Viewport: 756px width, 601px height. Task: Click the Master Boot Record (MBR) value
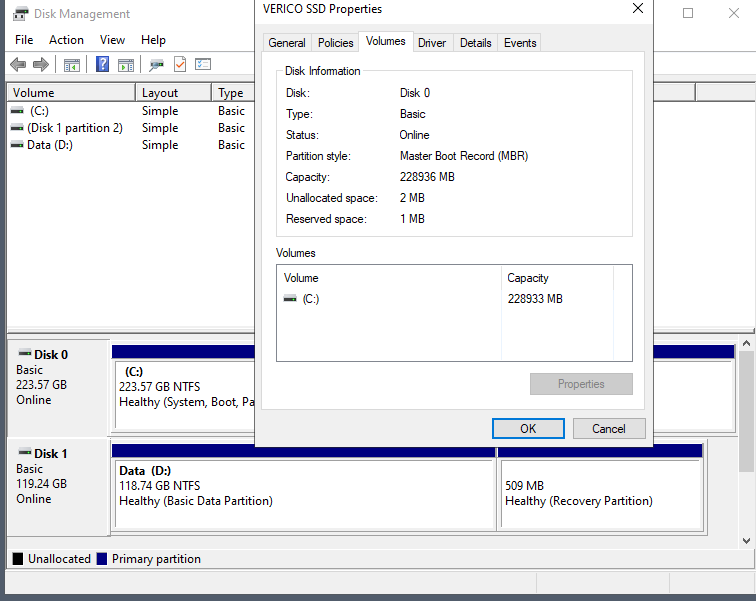click(x=464, y=156)
